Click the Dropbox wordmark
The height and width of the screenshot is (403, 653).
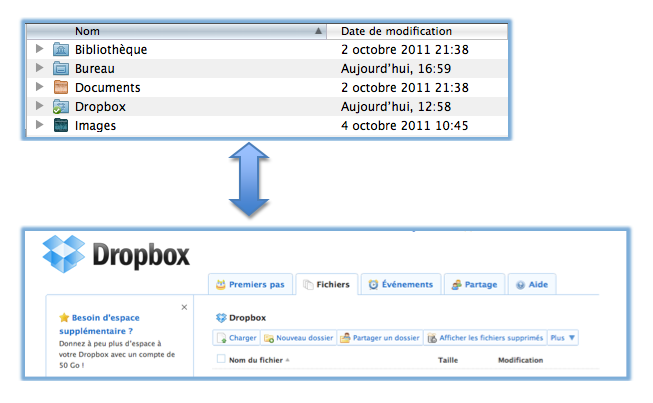(141, 256)
